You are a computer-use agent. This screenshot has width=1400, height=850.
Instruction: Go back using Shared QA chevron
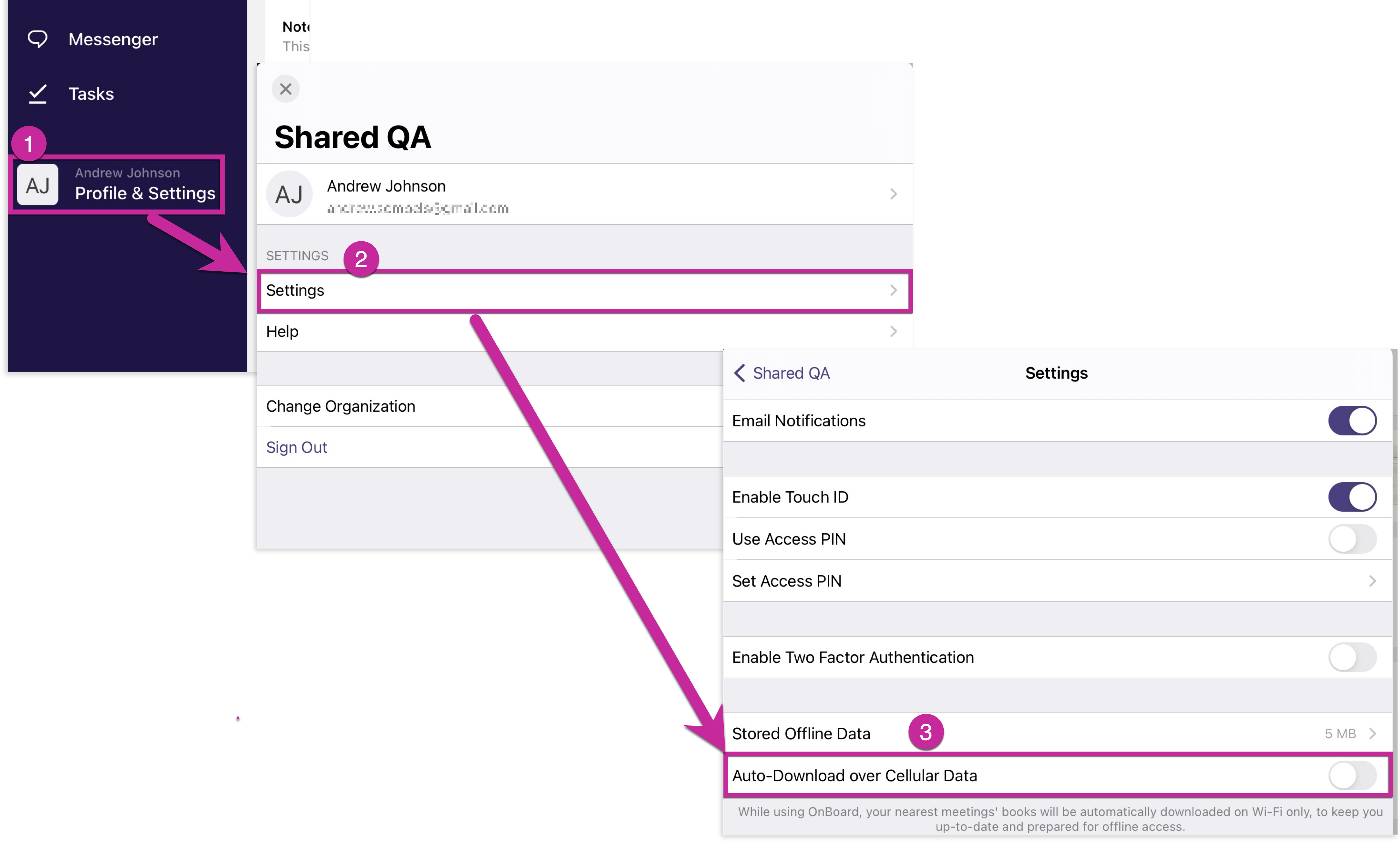739,373
